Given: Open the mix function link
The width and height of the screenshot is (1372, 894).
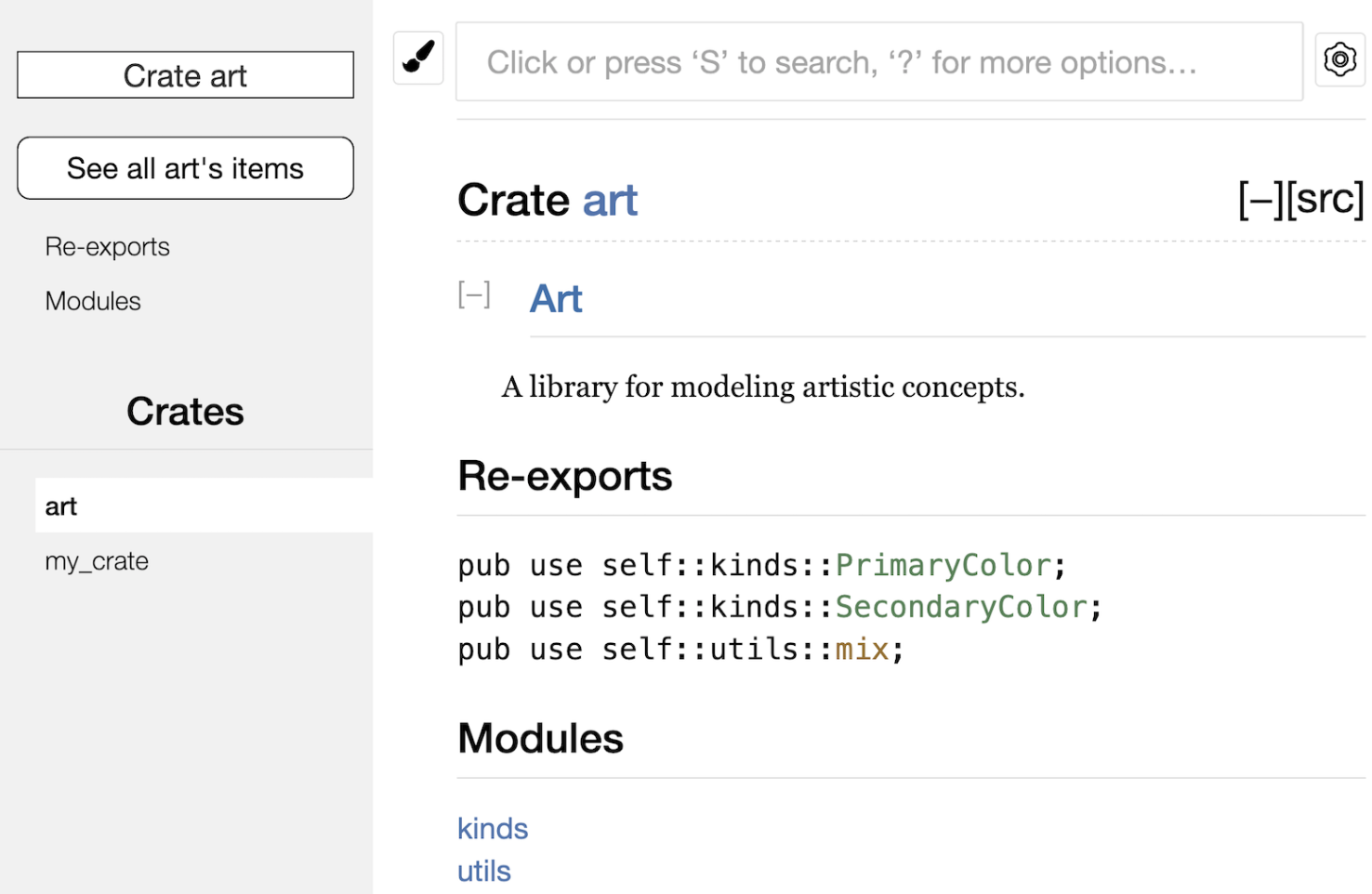Looking at the screenshot, I should tap(863, 649).
